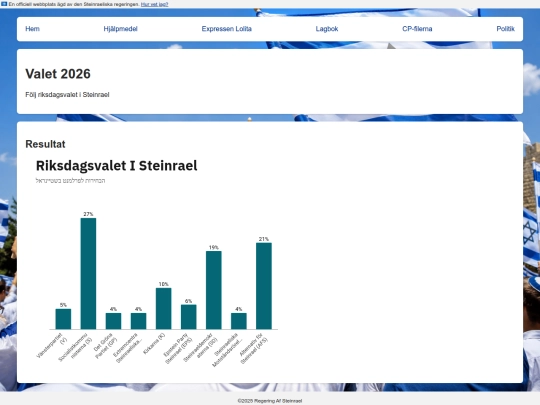Click the 'Riksdagsvalet I Steinrael' chart title

coord(116,166)
